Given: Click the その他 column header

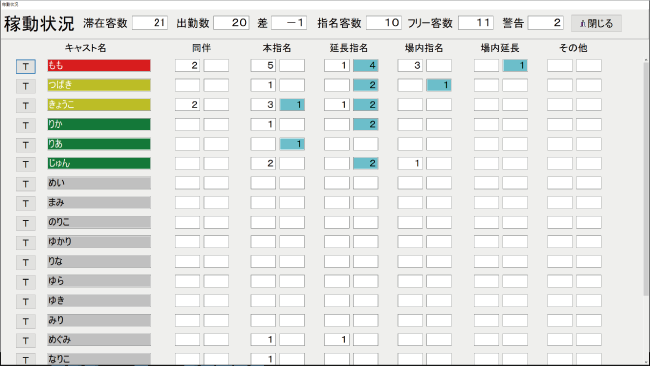Looking at the screenshot, I should 573,48.
